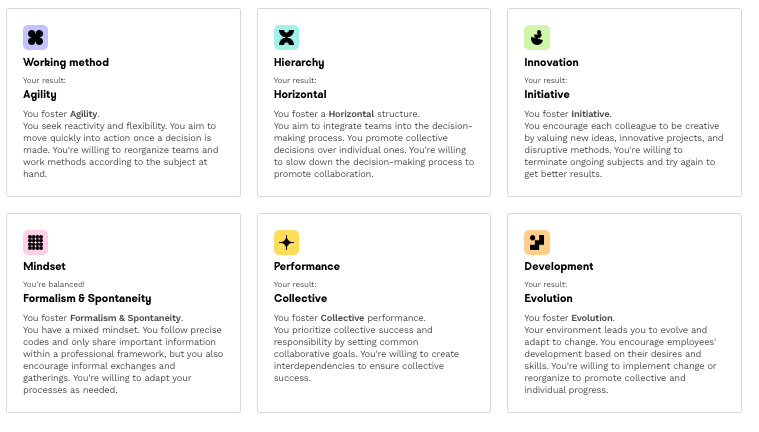Screen dimensions: 759x432
Task: Click the Development card heading
Action: (x=559, y=266)
